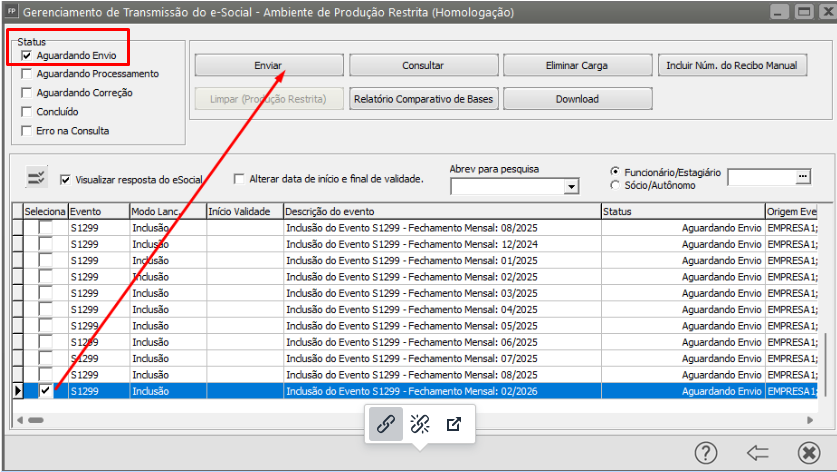Click the Eliminar Carga button
This screenshot has width=837, height=472.
(x=577, y=66)
